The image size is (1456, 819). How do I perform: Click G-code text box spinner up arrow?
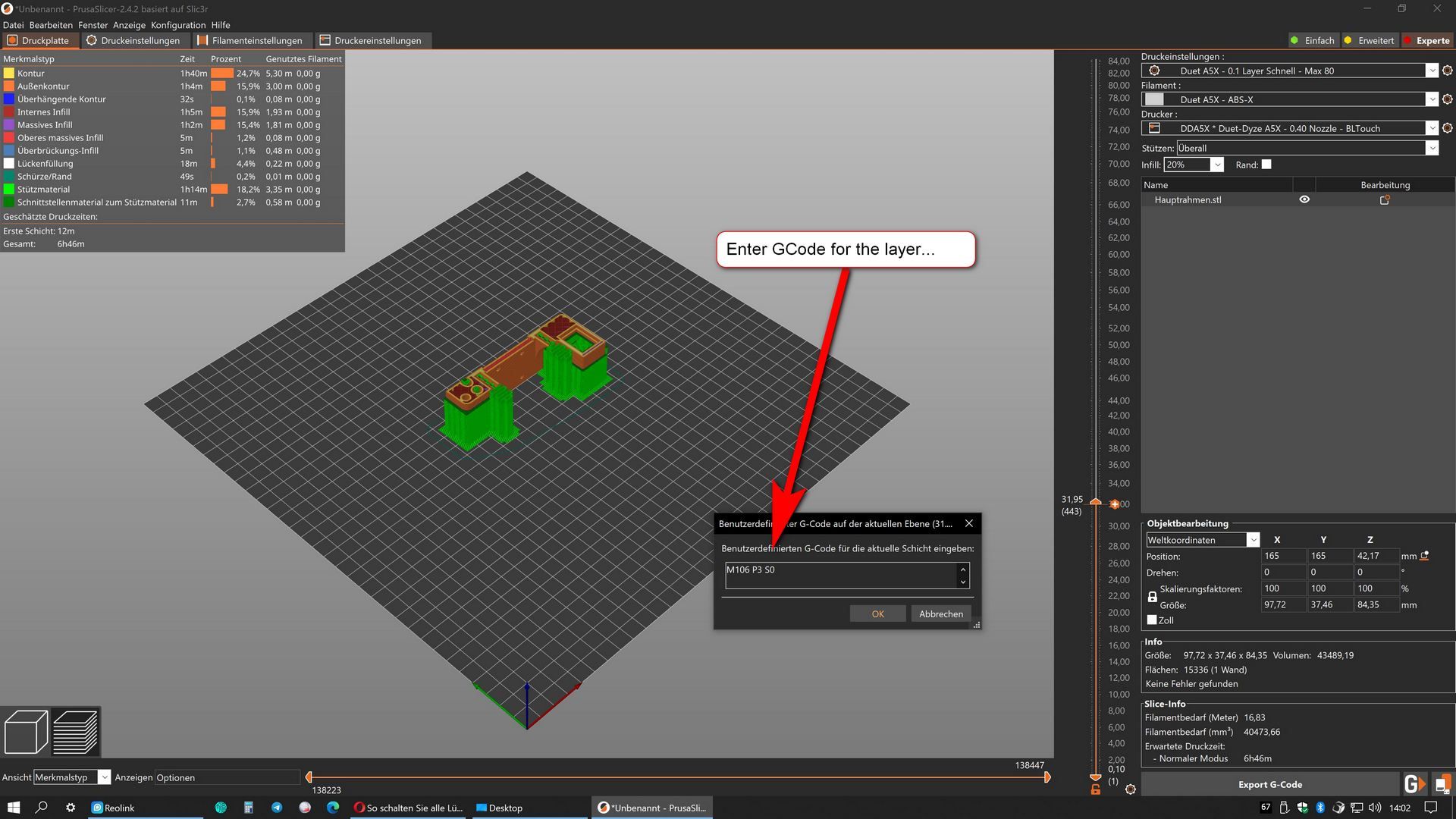[x=963, y=570]
